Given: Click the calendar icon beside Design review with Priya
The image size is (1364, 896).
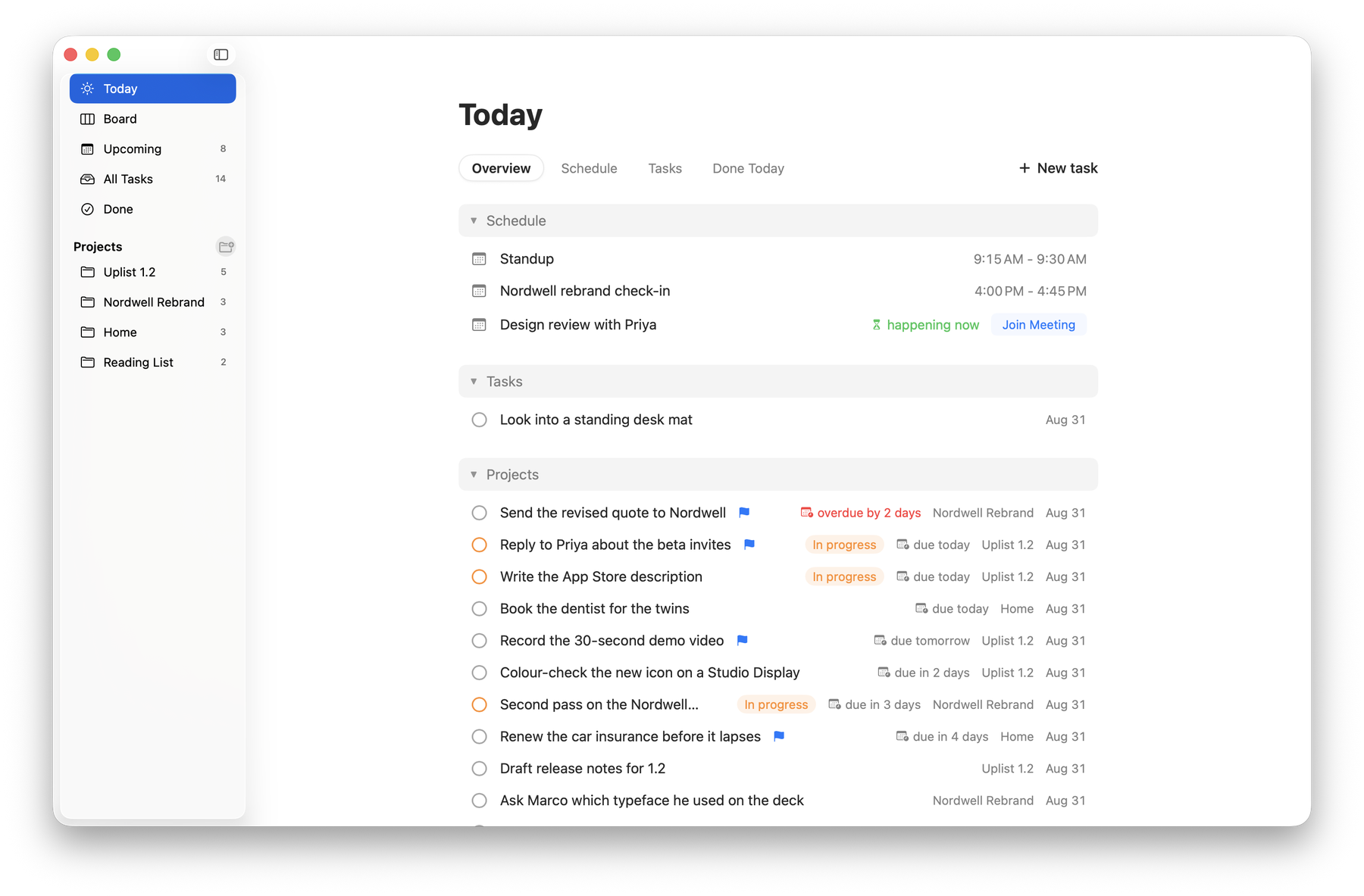Looking at the screenshot, I should coord(479,325).
